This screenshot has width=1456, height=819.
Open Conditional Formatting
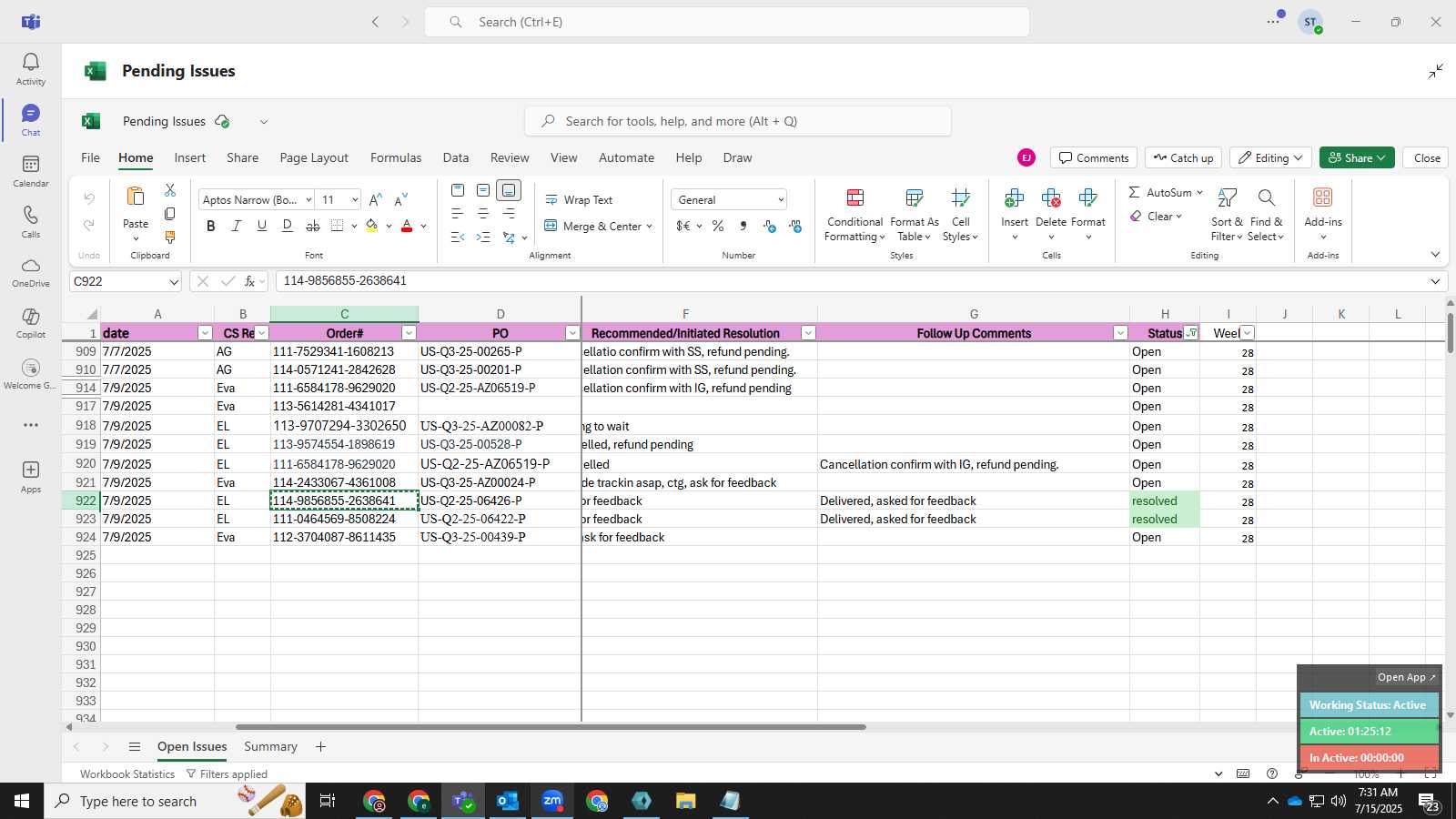pos(854,216)
